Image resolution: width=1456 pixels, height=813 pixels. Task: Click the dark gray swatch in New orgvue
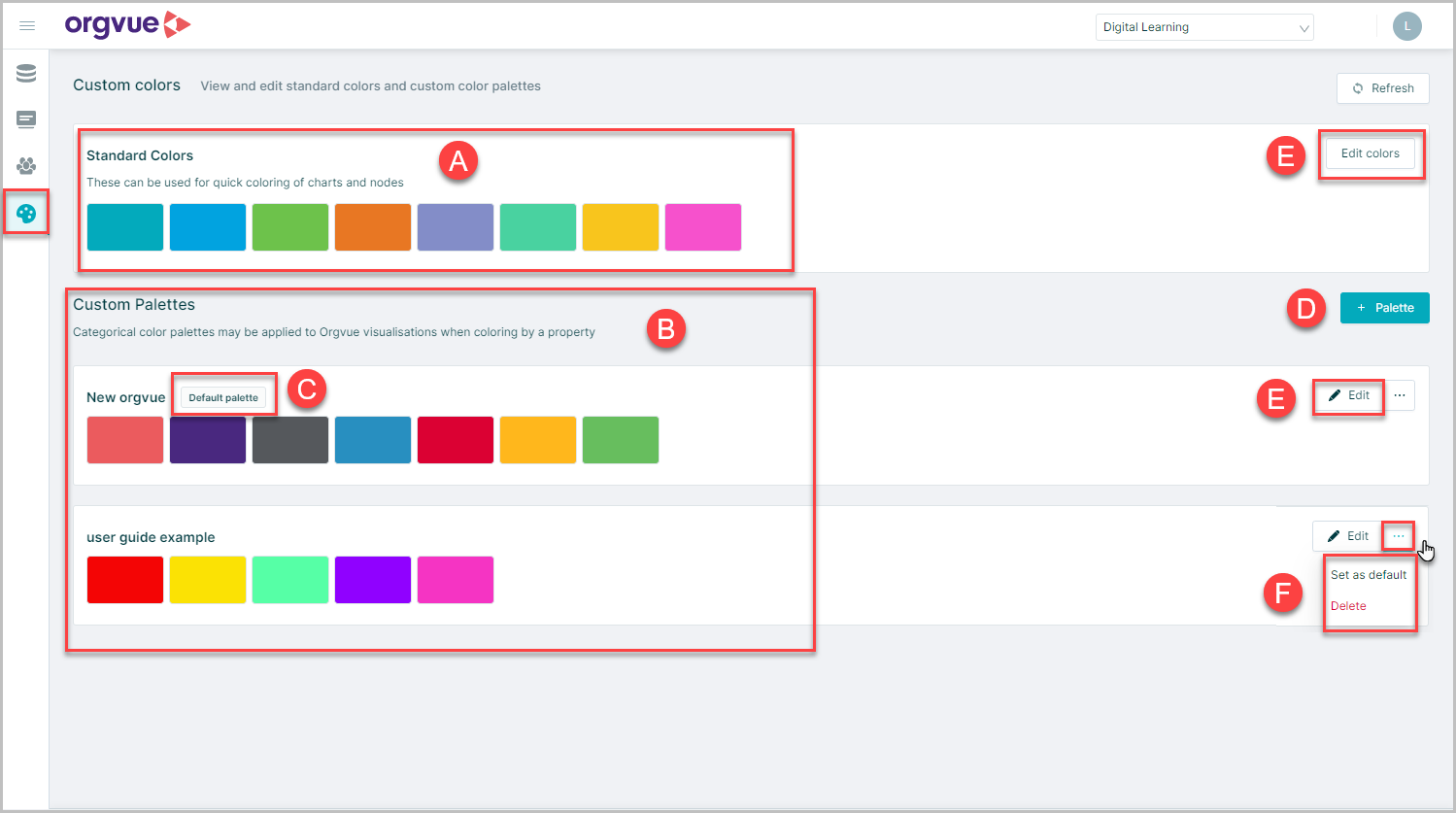(290, 440)
